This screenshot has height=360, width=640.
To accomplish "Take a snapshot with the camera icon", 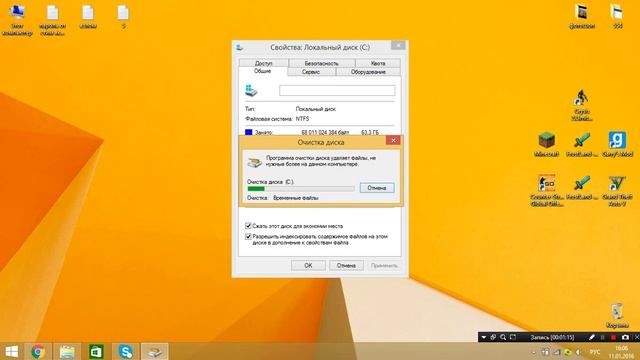I will click(x=625, y=337).
